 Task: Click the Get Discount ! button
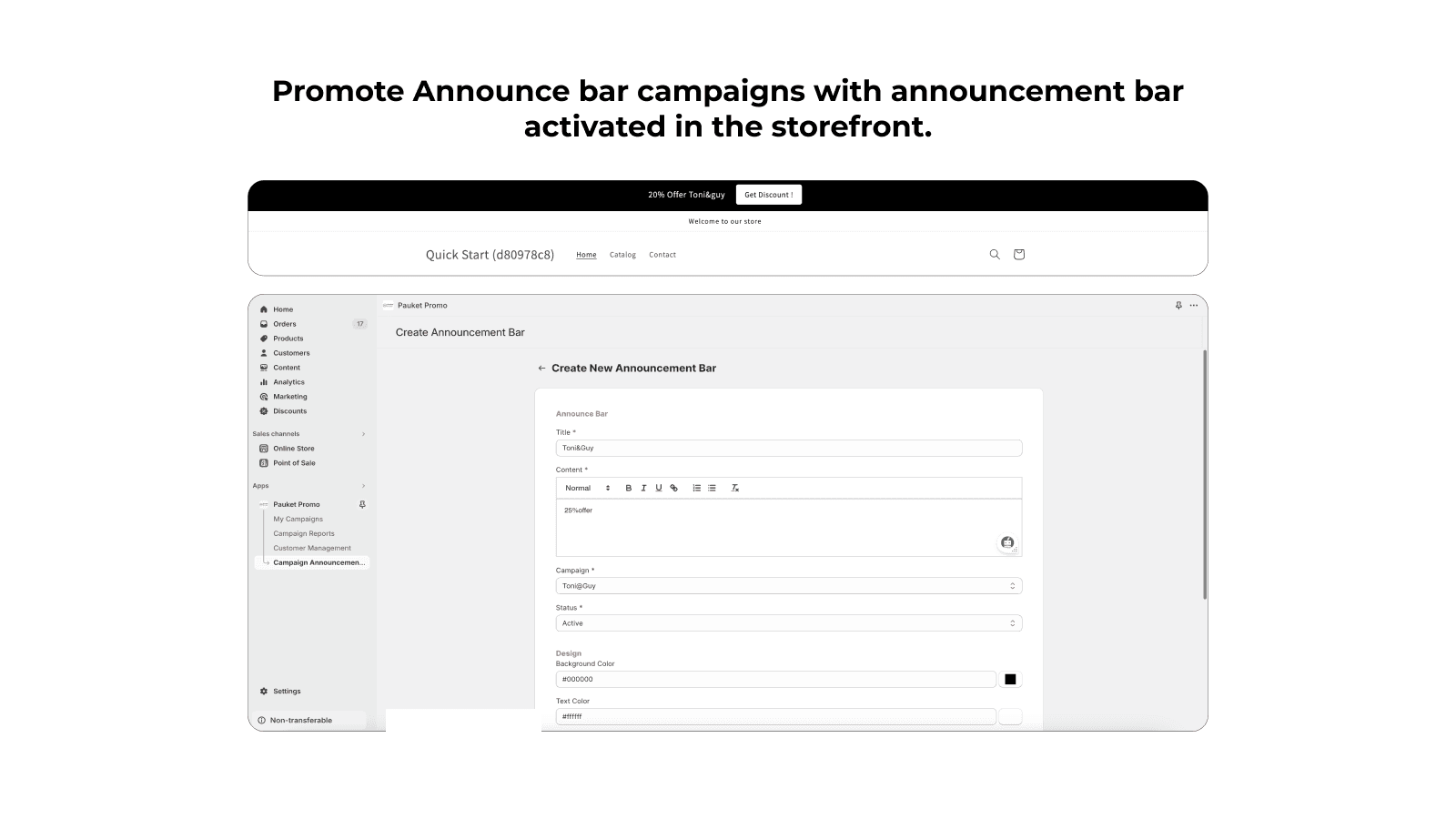tap(768, 195)
